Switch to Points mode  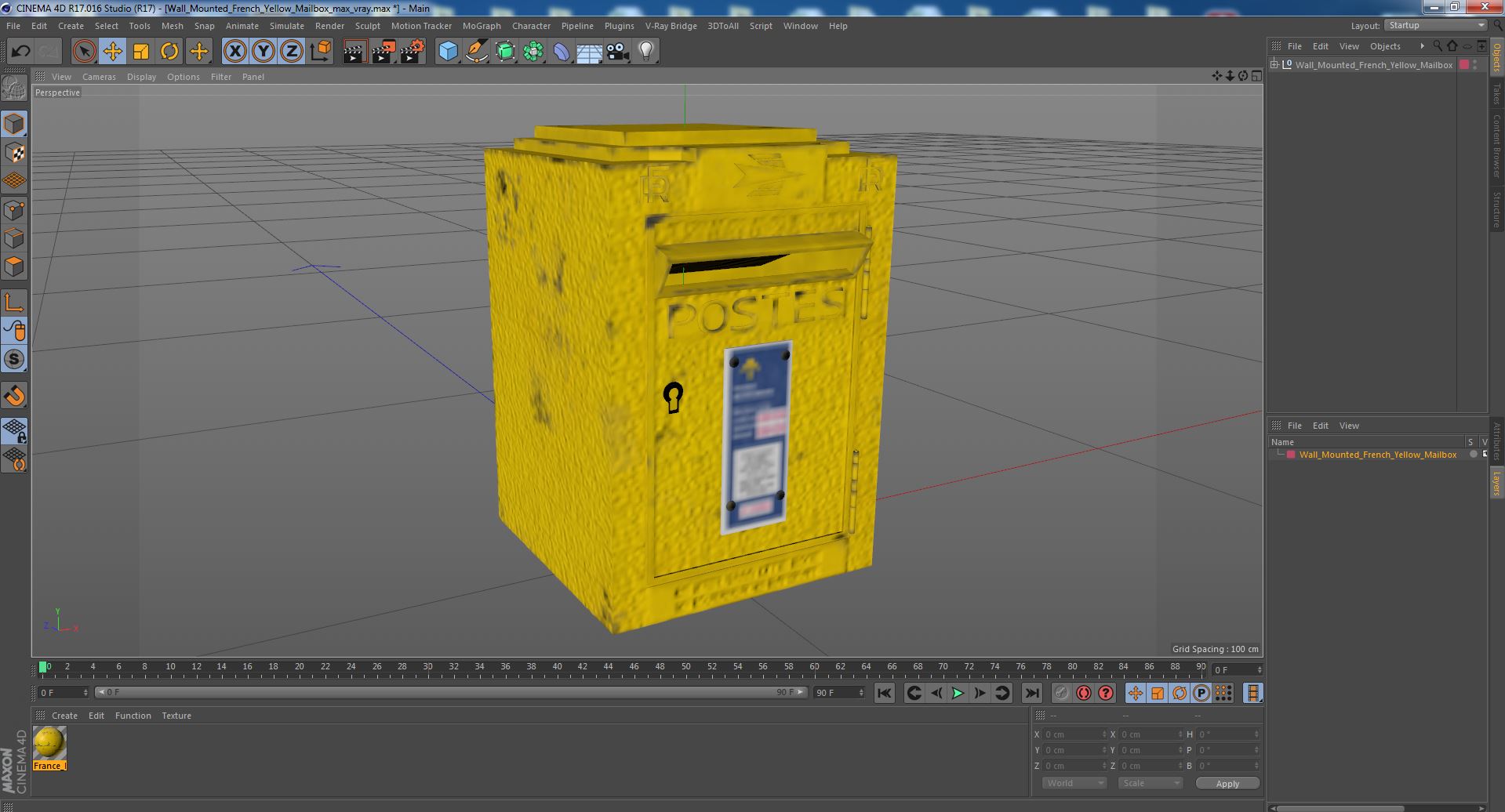coord(14,210)
